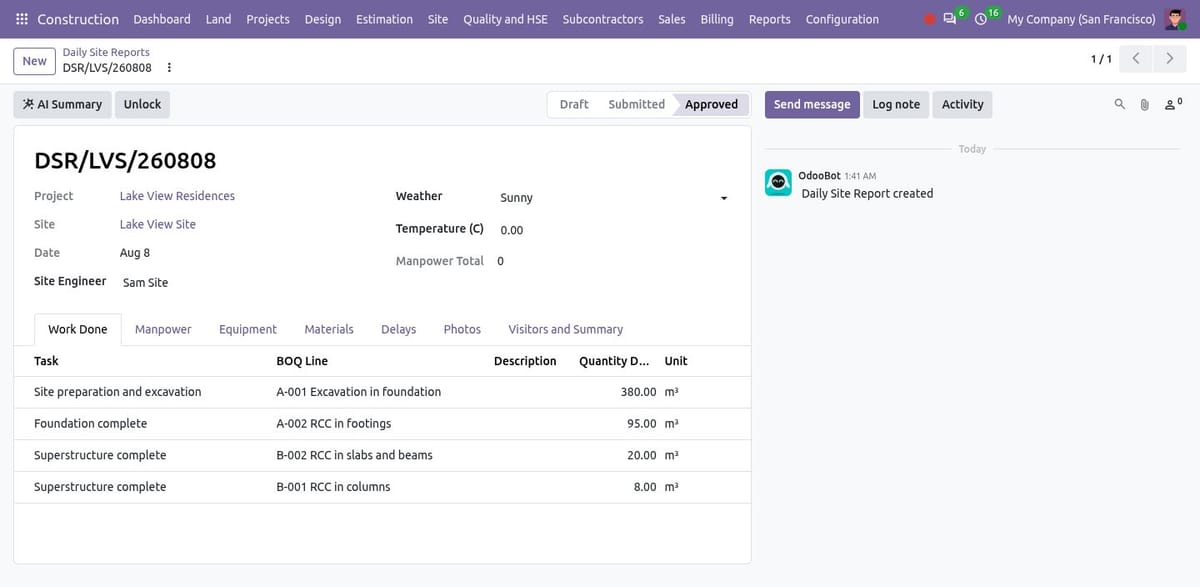The width and height of the screenshot is (1200, 587).
Task: Generate an AI Summary
Action: coord(62,104)
